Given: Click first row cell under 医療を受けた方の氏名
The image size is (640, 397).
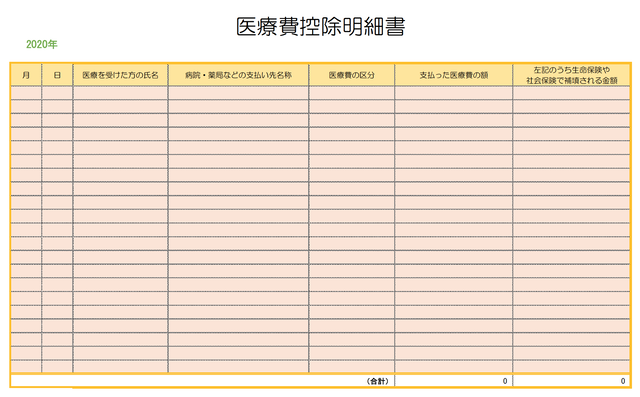Looking at the screenshot, I should [120, 93].
